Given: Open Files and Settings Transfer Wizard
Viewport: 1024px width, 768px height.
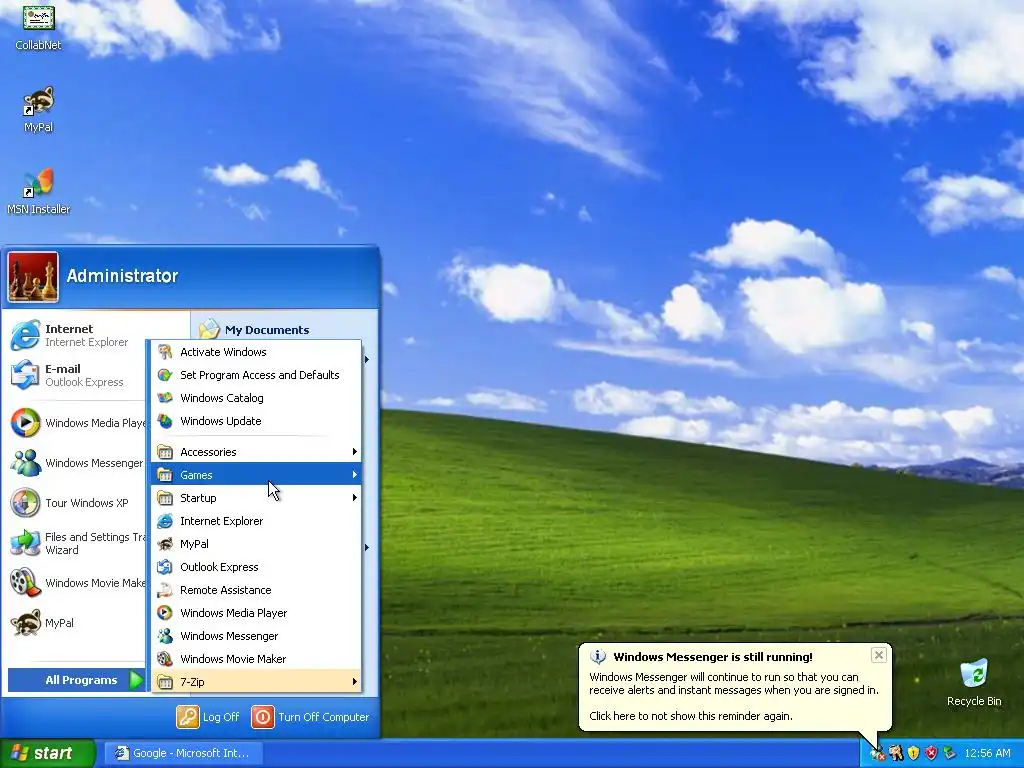Looking at the screenshot, I should [x=77, y=543].
